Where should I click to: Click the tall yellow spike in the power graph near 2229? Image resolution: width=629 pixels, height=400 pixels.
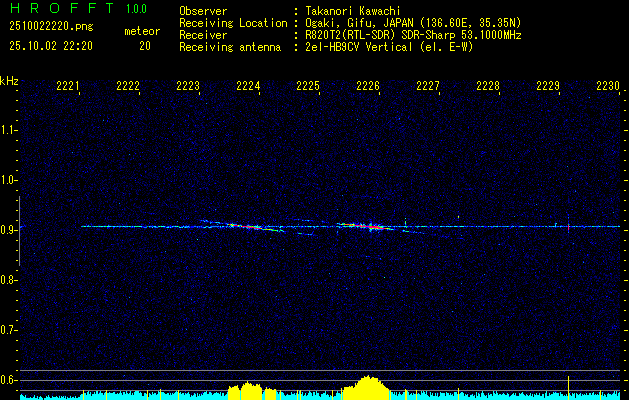pos(568,388)
